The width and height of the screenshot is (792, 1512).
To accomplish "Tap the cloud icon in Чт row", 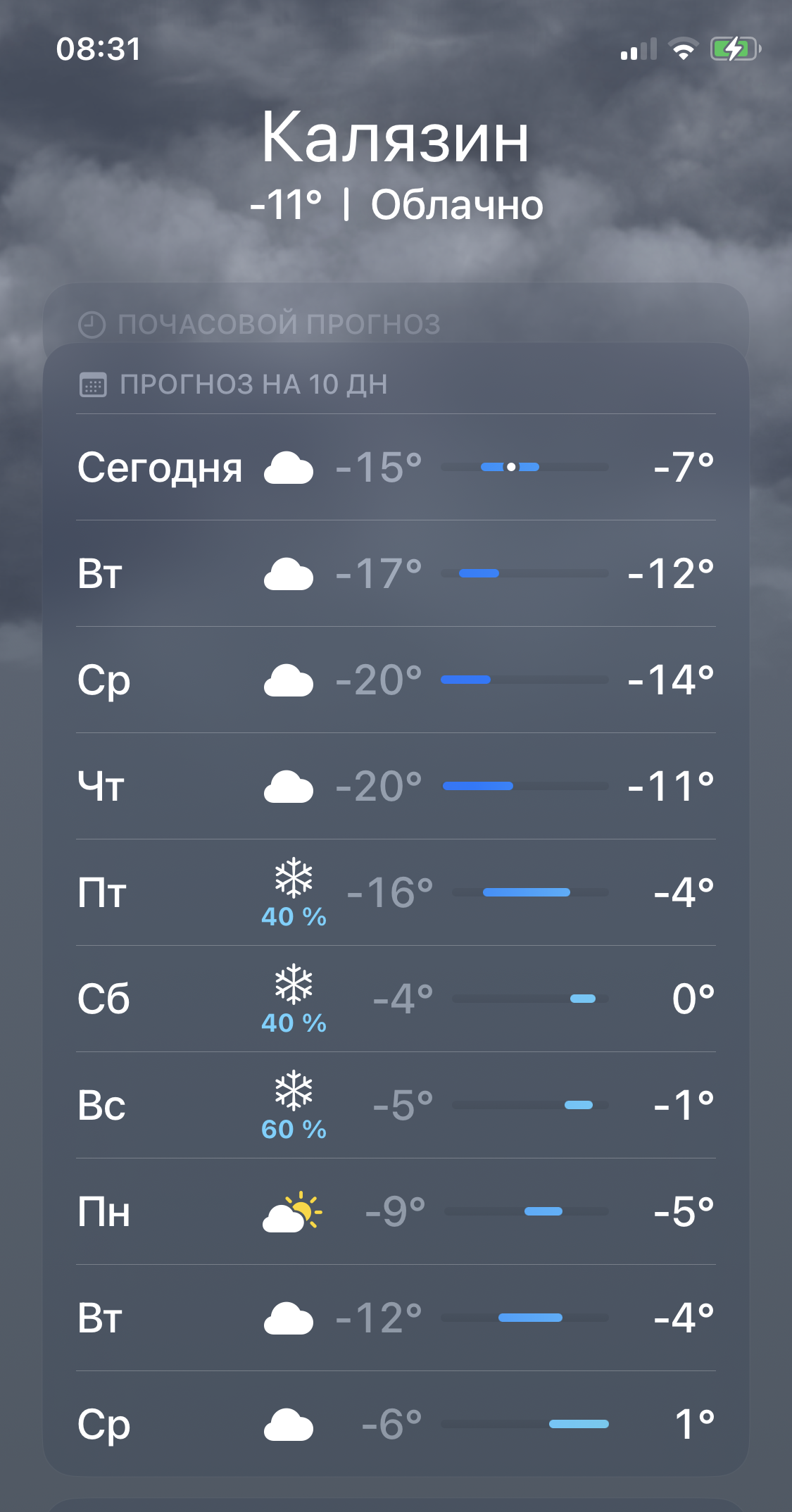I will [288, 787].
